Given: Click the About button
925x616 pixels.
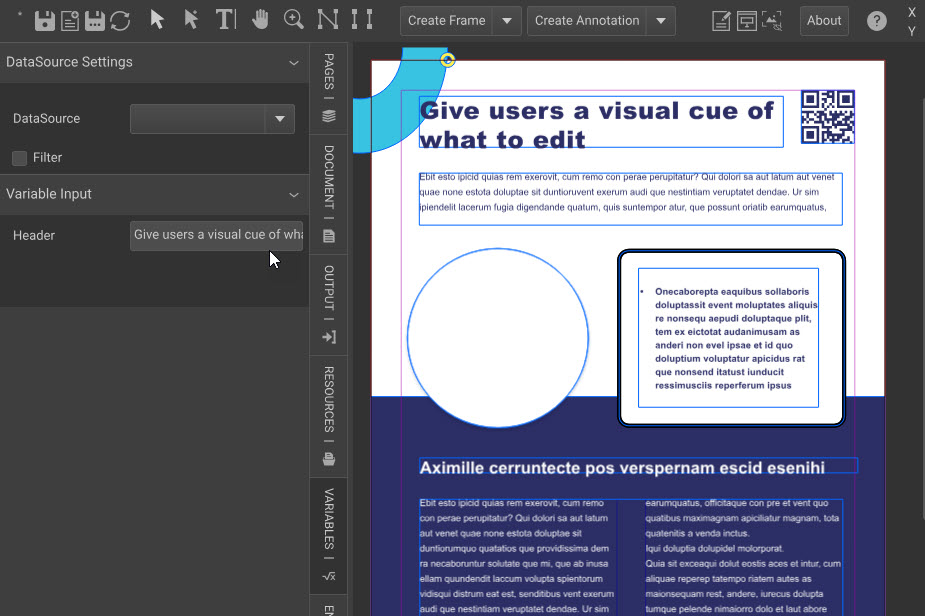Looking at the screenshot, I should coord(824,21).
